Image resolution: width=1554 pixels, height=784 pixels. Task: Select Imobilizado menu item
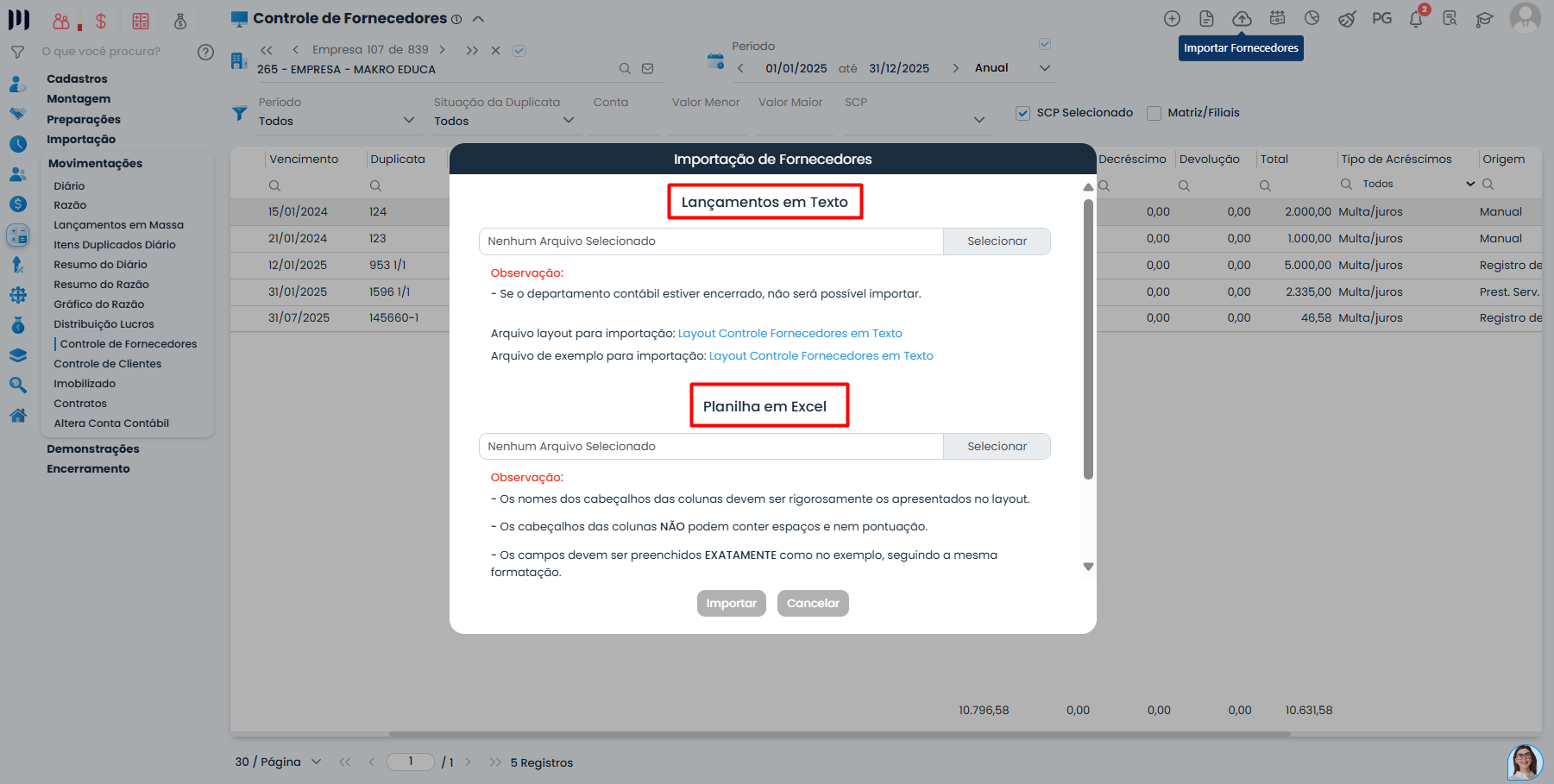85,384
